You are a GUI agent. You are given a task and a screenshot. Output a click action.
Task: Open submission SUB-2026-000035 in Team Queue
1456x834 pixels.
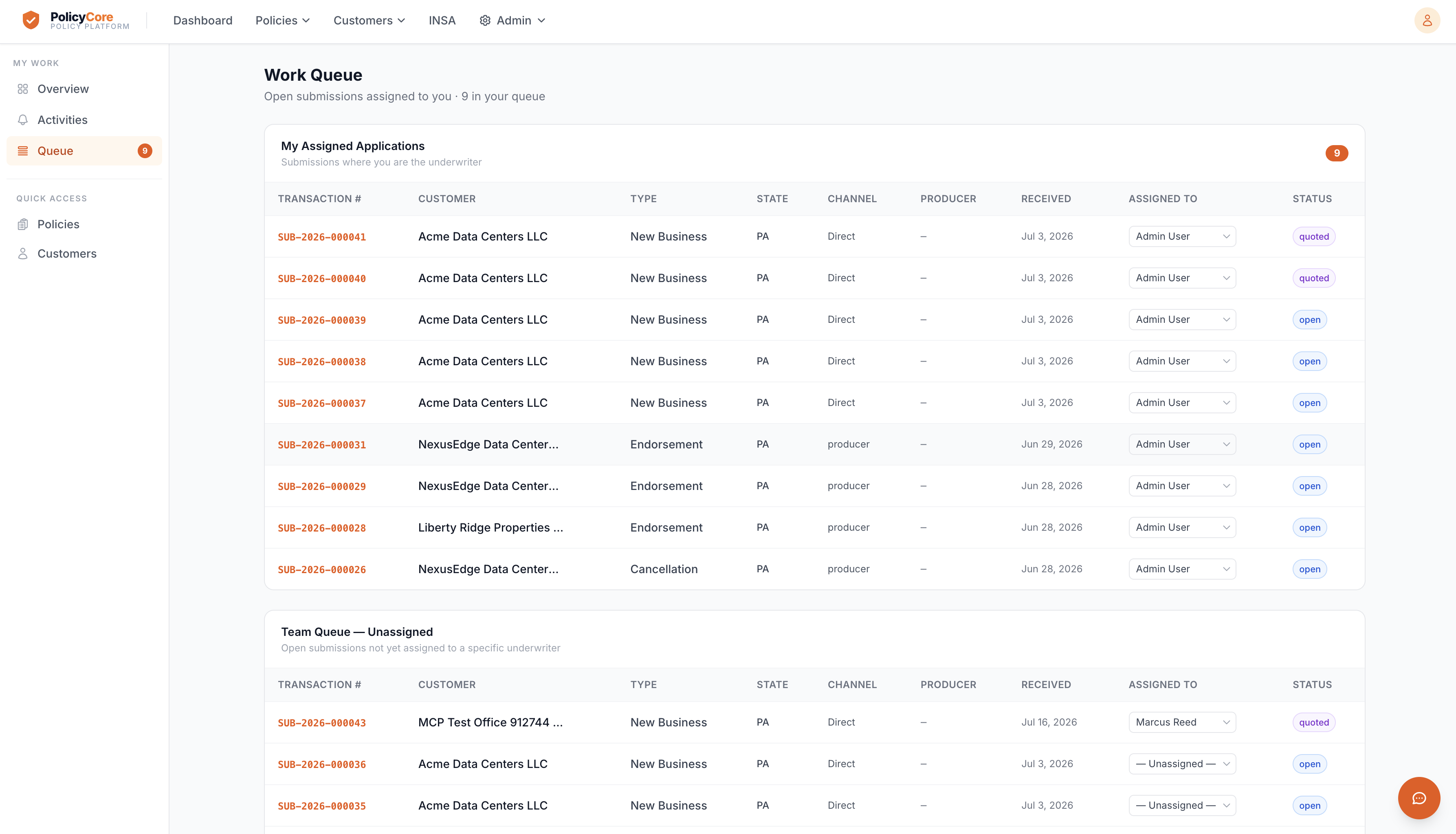(322, 805)
